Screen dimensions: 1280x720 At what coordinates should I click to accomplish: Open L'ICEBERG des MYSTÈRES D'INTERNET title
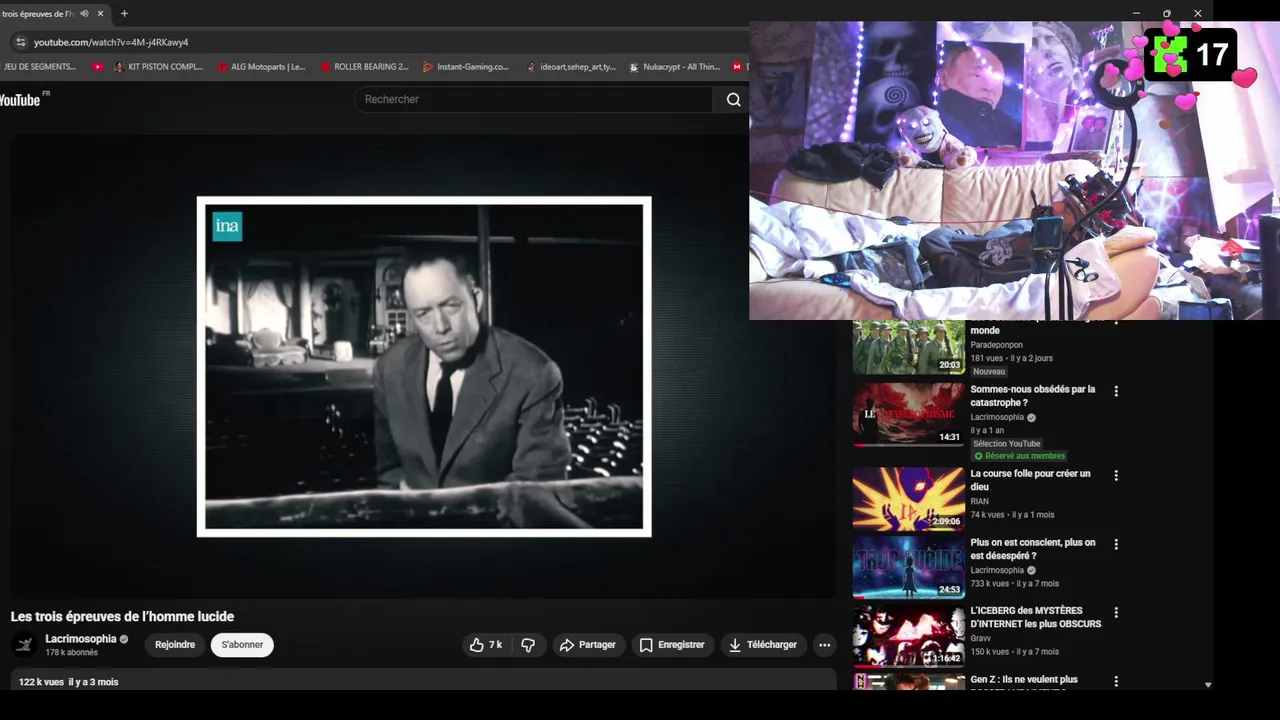click(1036, 617)
